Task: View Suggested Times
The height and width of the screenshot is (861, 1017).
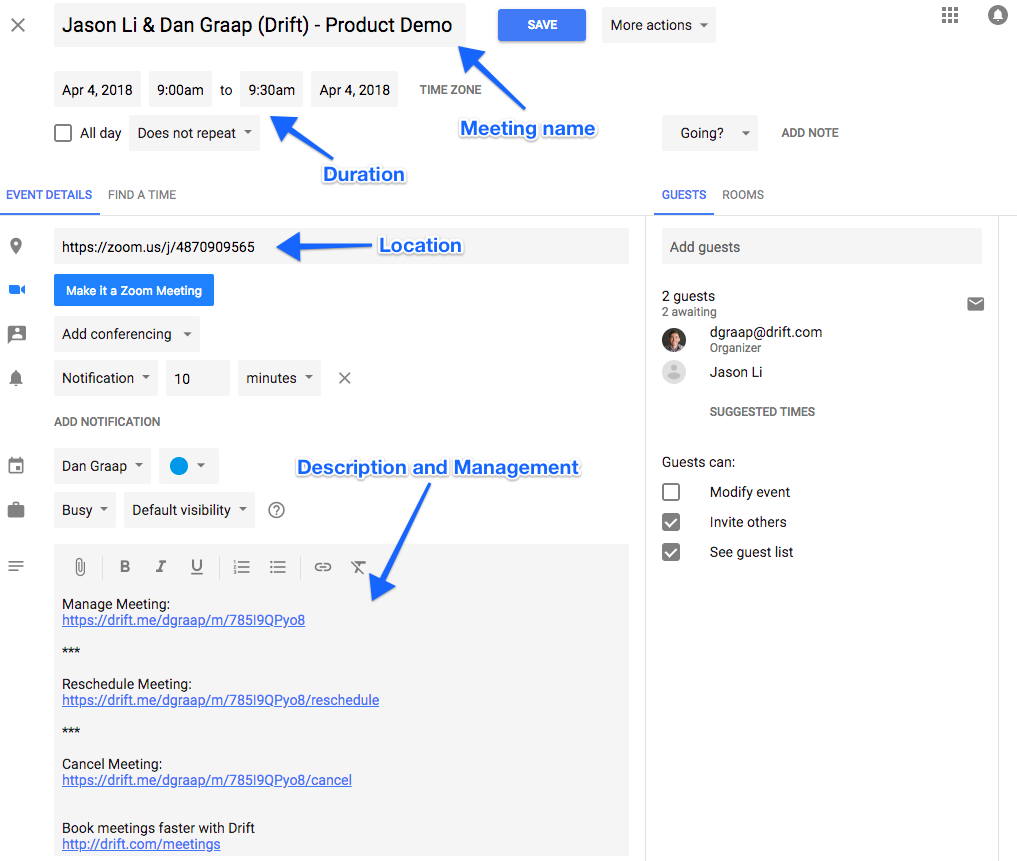Action: [762, 412]
